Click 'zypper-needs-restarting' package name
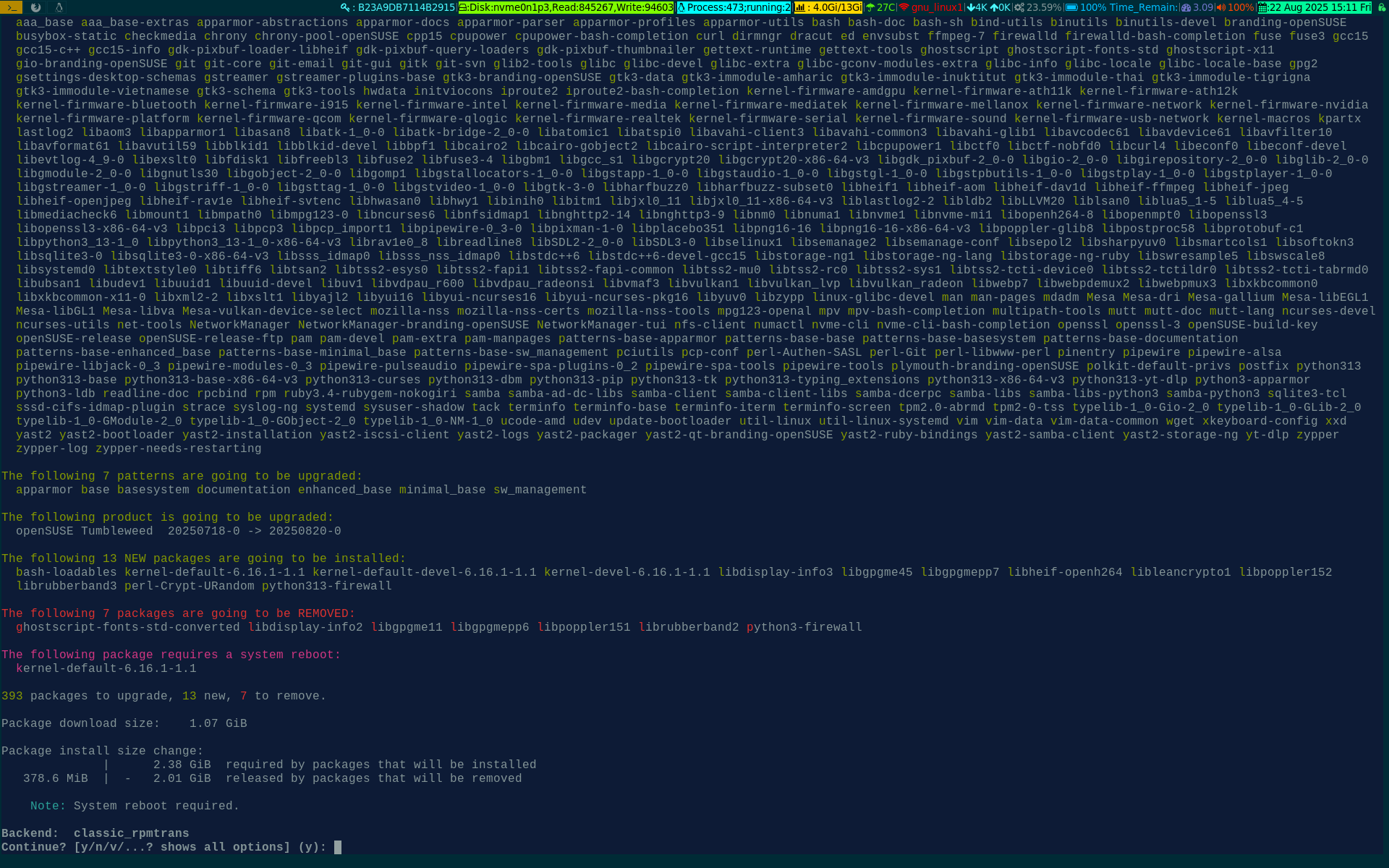1389x868 pixels. click(179, 448)
